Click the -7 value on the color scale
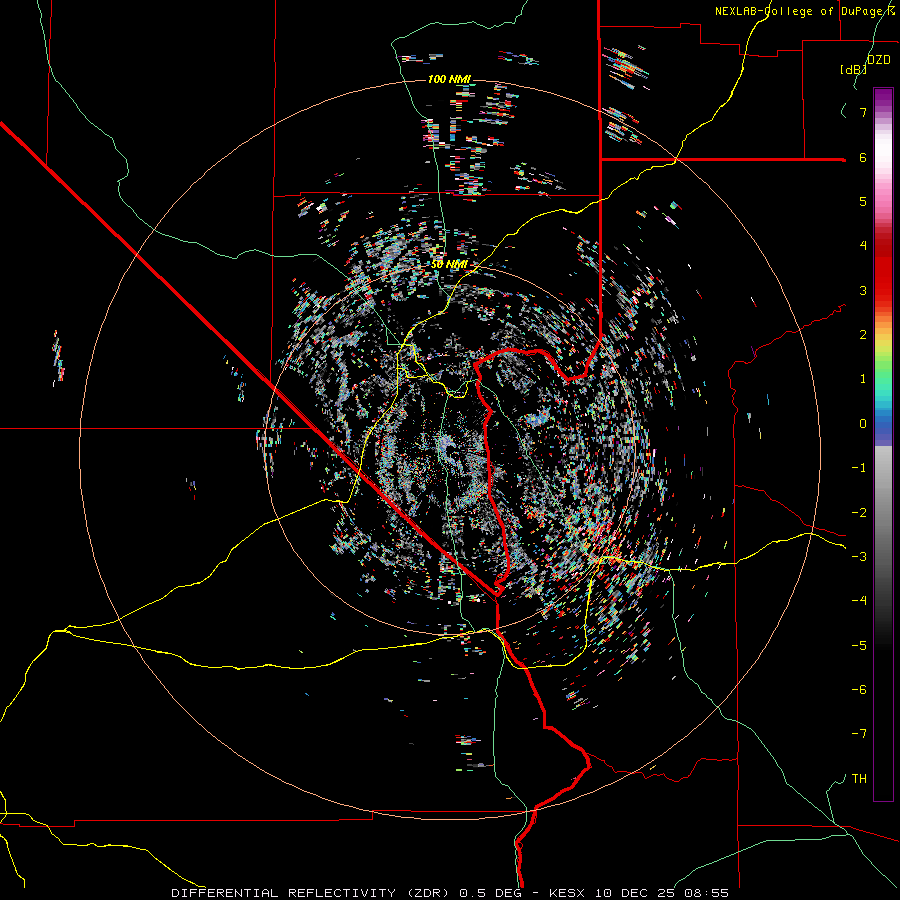The height and width of the screenshot is (900, 900). [859, 734]
